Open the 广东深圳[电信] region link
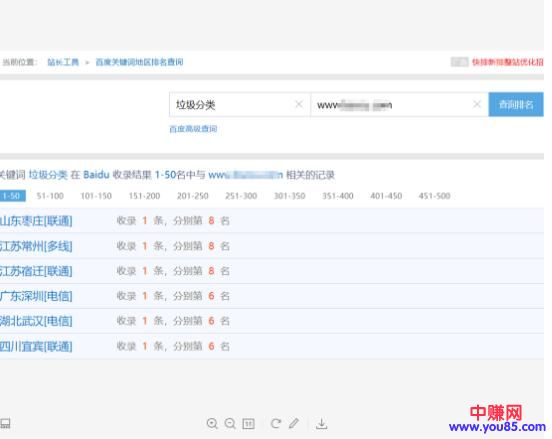Image resolution: width=552 pixels, height=439 pixels. tap(36, 296)
